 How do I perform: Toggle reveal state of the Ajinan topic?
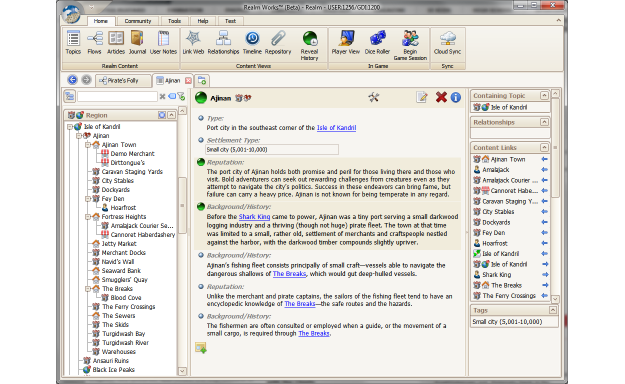(x=201, y=97)
